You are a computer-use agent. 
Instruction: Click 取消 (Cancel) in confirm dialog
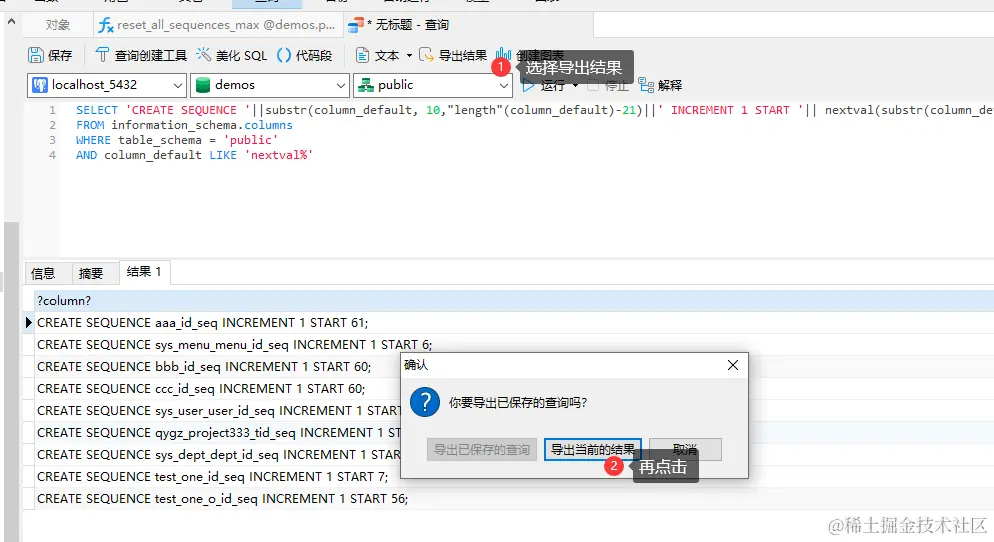point(685,449)
